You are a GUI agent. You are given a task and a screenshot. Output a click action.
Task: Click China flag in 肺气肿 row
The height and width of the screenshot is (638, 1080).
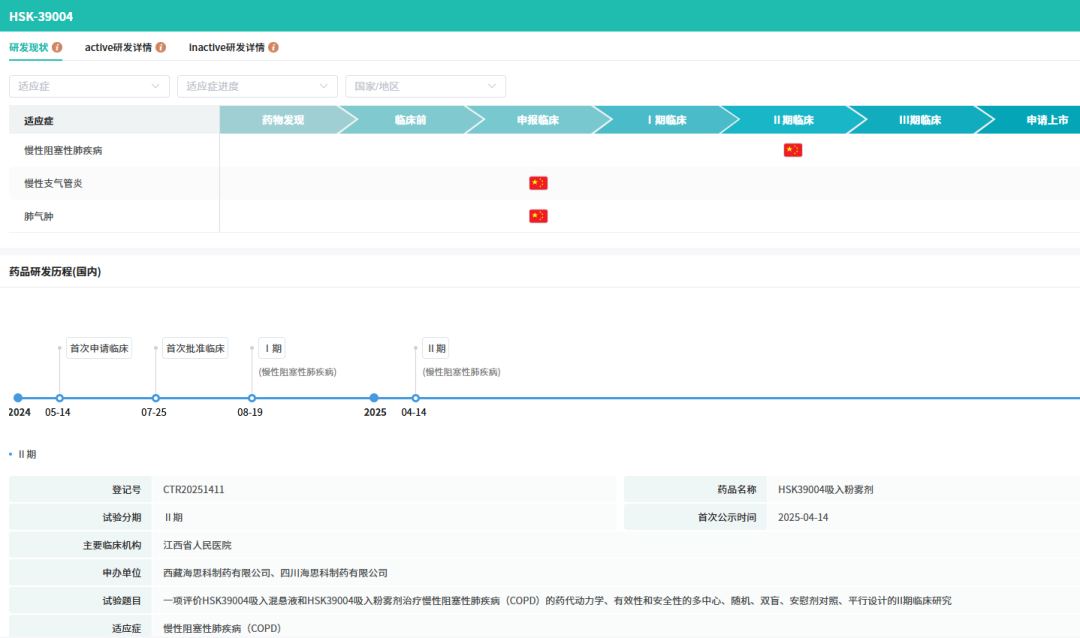pyautogui.click(x=538, y=216)
